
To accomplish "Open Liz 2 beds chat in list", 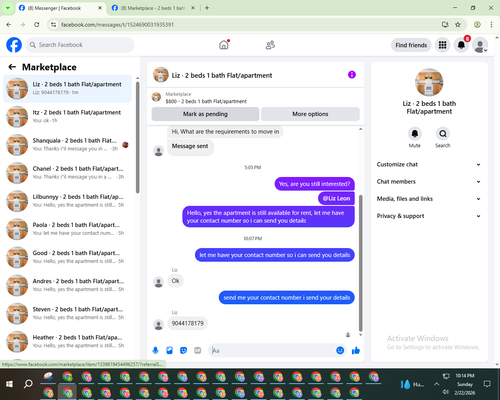I will (67, 89).
